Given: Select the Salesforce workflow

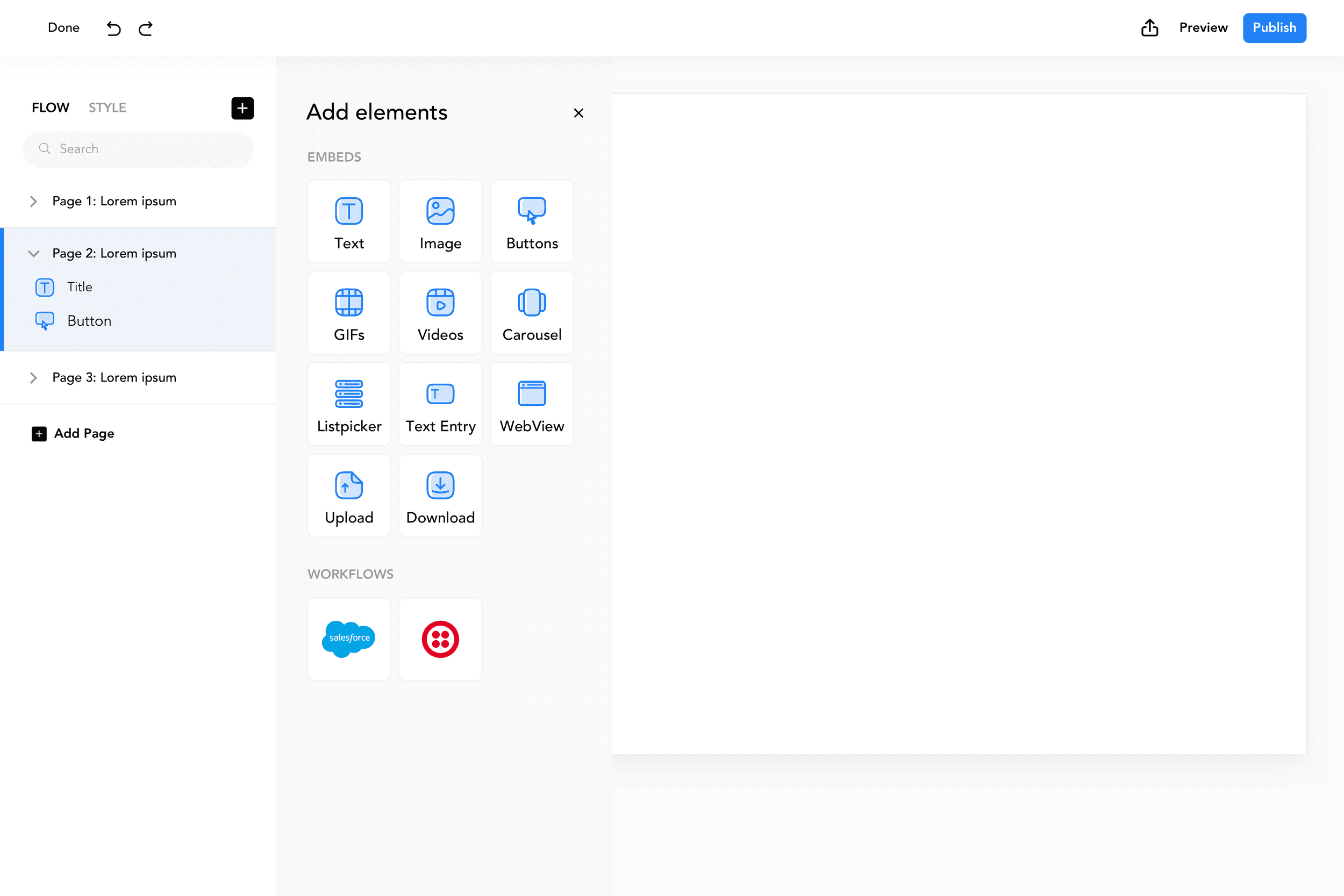Looking at the screenshot, I should (348, 639).
